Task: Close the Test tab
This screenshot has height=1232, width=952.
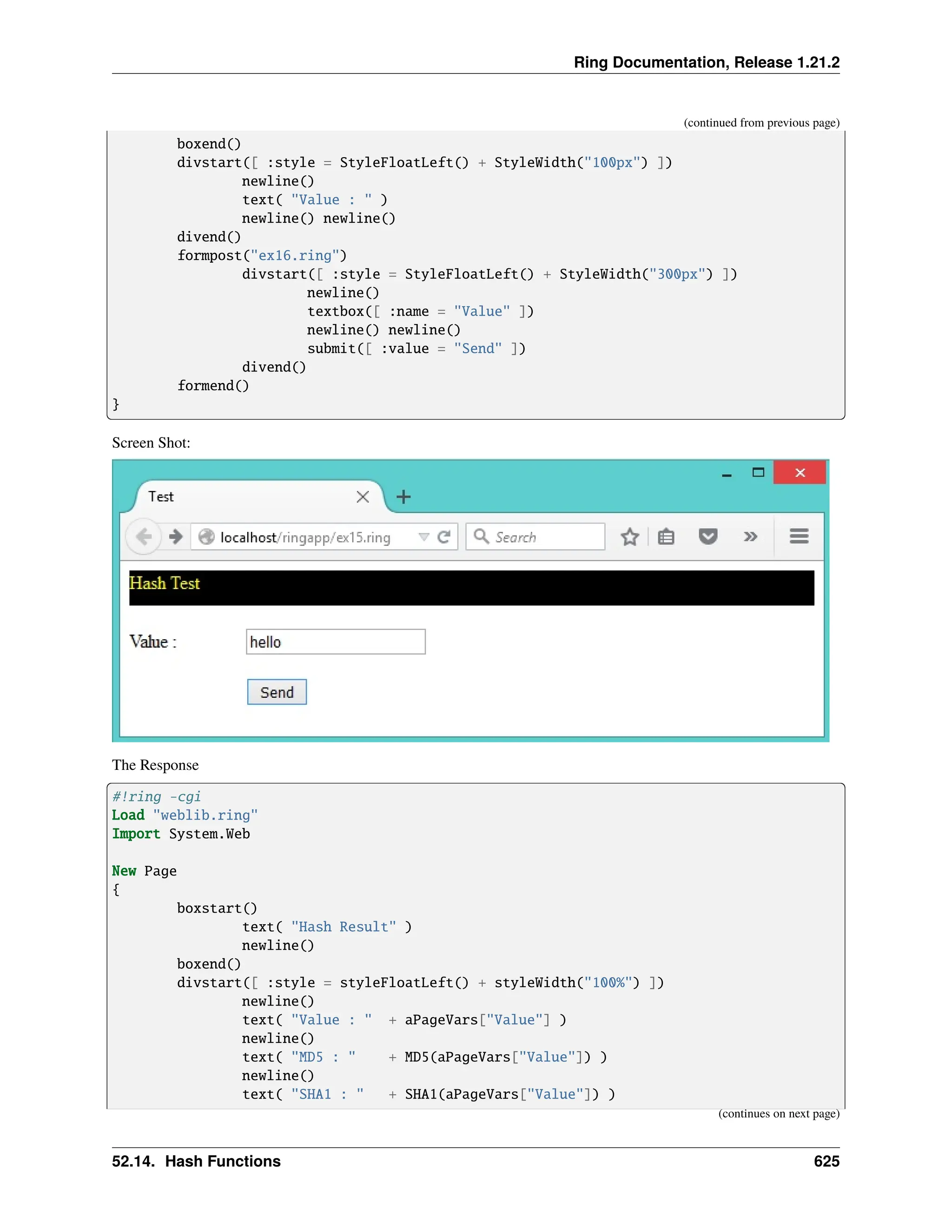Action: click(x=363, y=497)
